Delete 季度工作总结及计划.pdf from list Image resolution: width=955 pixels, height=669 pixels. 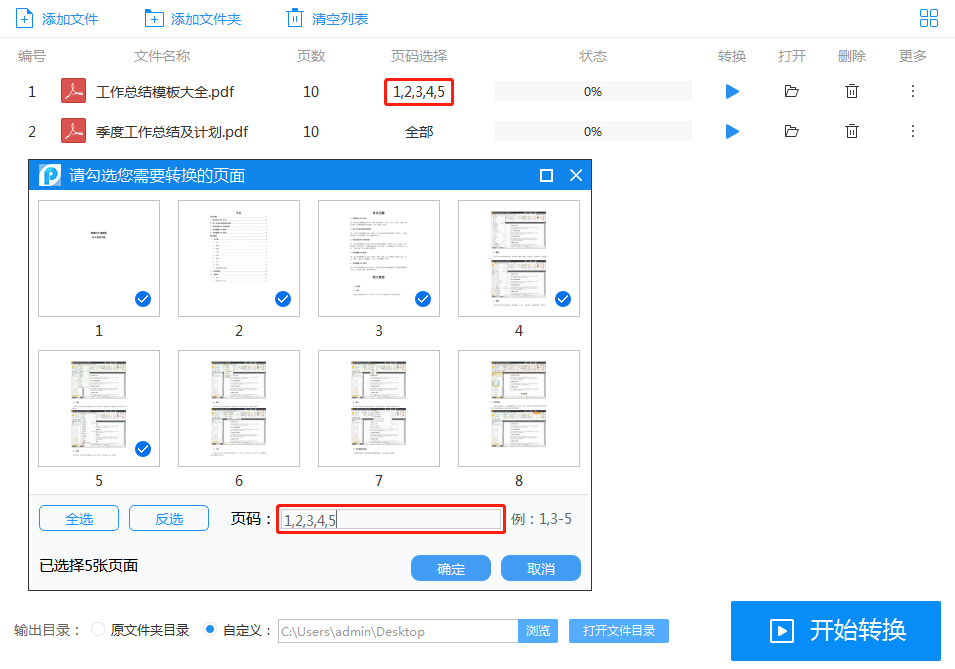pos(851,131)
